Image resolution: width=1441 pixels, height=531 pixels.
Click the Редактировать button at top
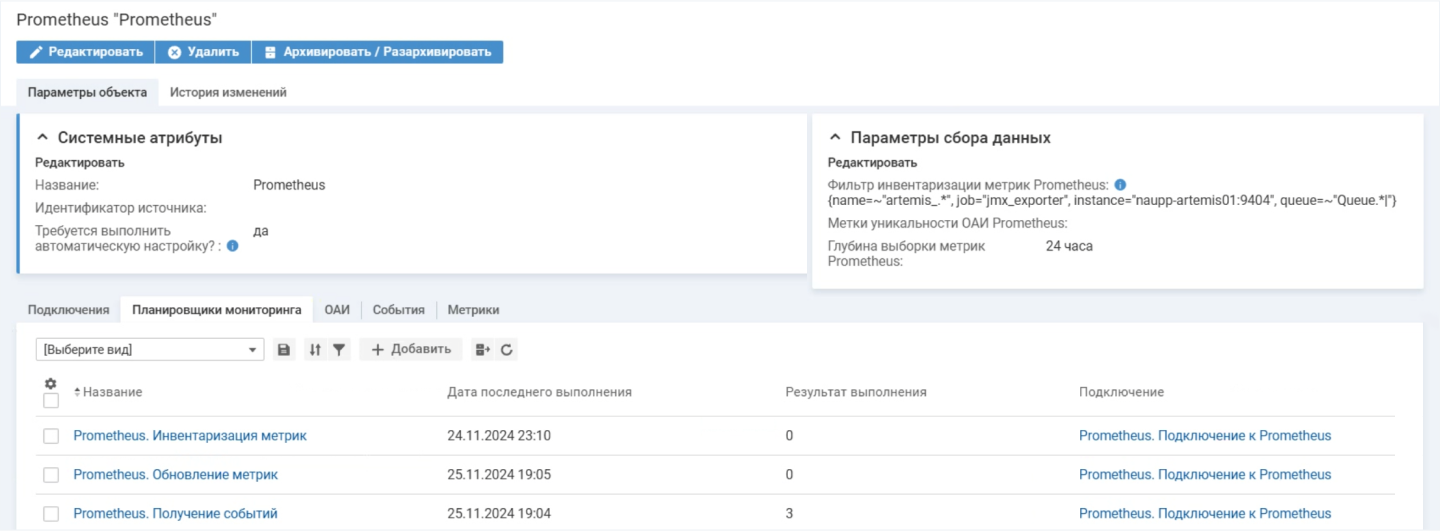(x=85, y=52)
